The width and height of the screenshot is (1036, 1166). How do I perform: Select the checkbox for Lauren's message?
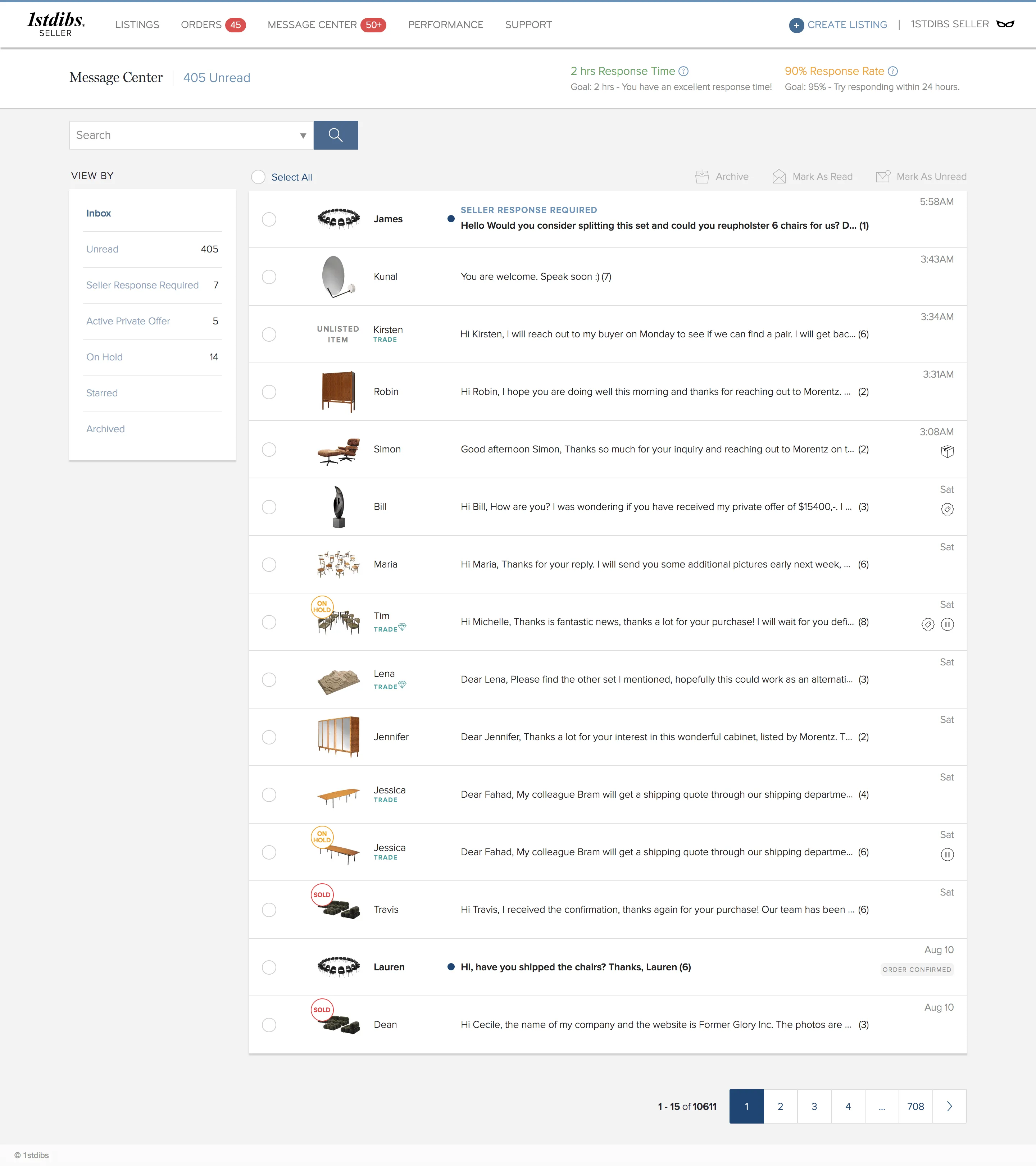(269, 967)
